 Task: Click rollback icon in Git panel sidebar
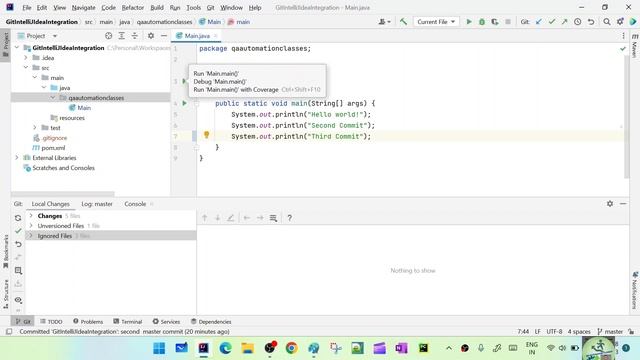tap(18, 244)
